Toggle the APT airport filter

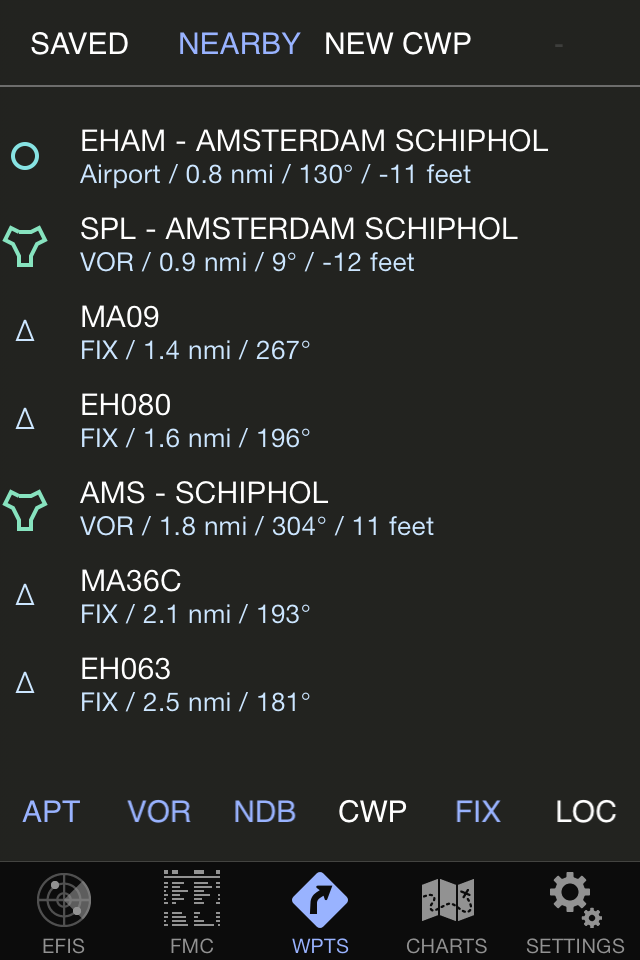pos(51,811)
